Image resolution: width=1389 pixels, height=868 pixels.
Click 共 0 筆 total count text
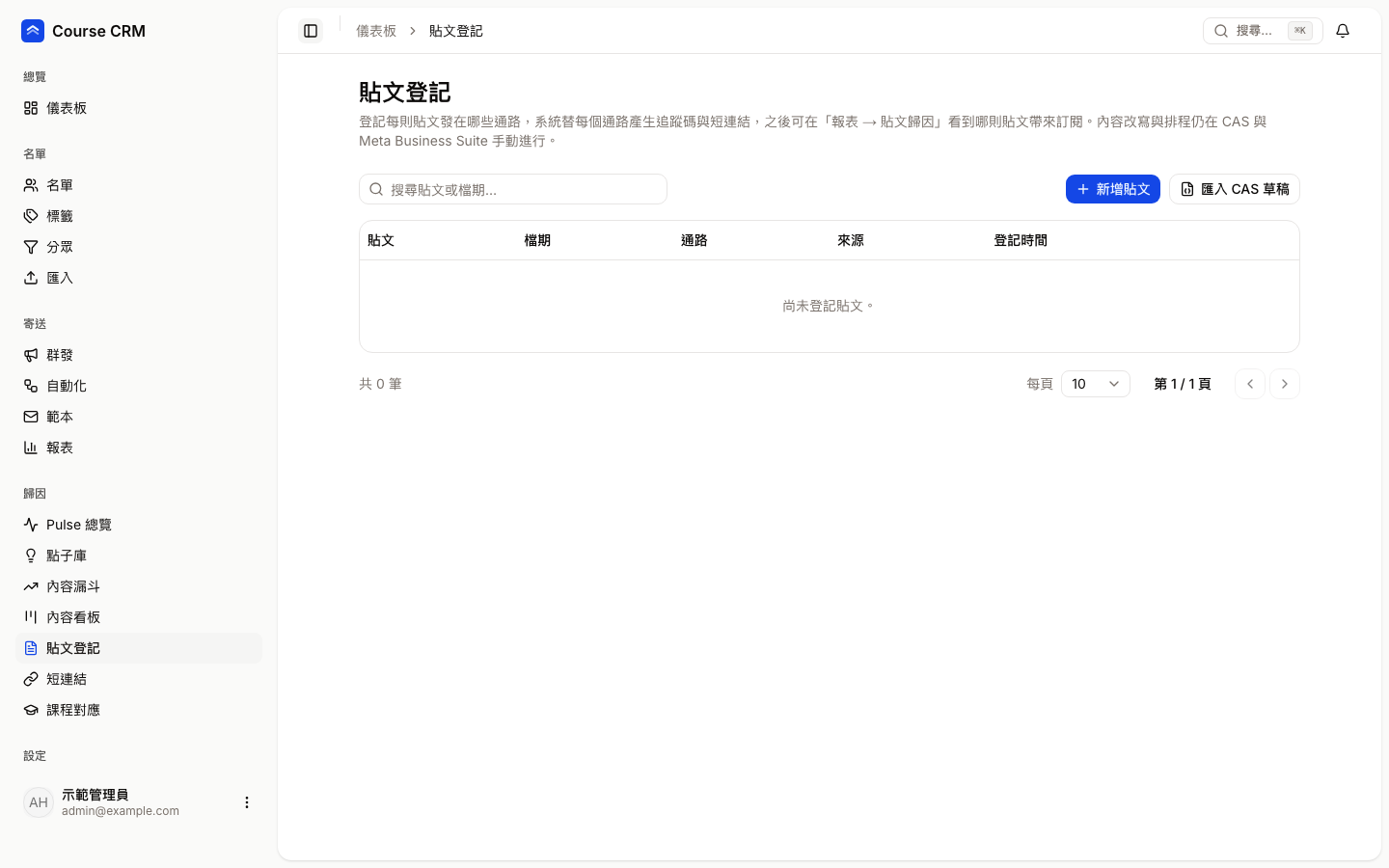[380, 384]
